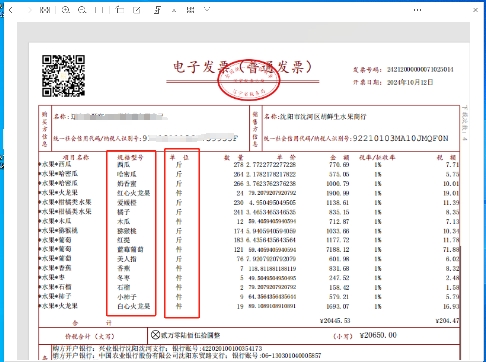The width and height of the screenshot is (486, 362).
Task: Zoom in with the plus magnifier icon
Action: pos(66,10)
